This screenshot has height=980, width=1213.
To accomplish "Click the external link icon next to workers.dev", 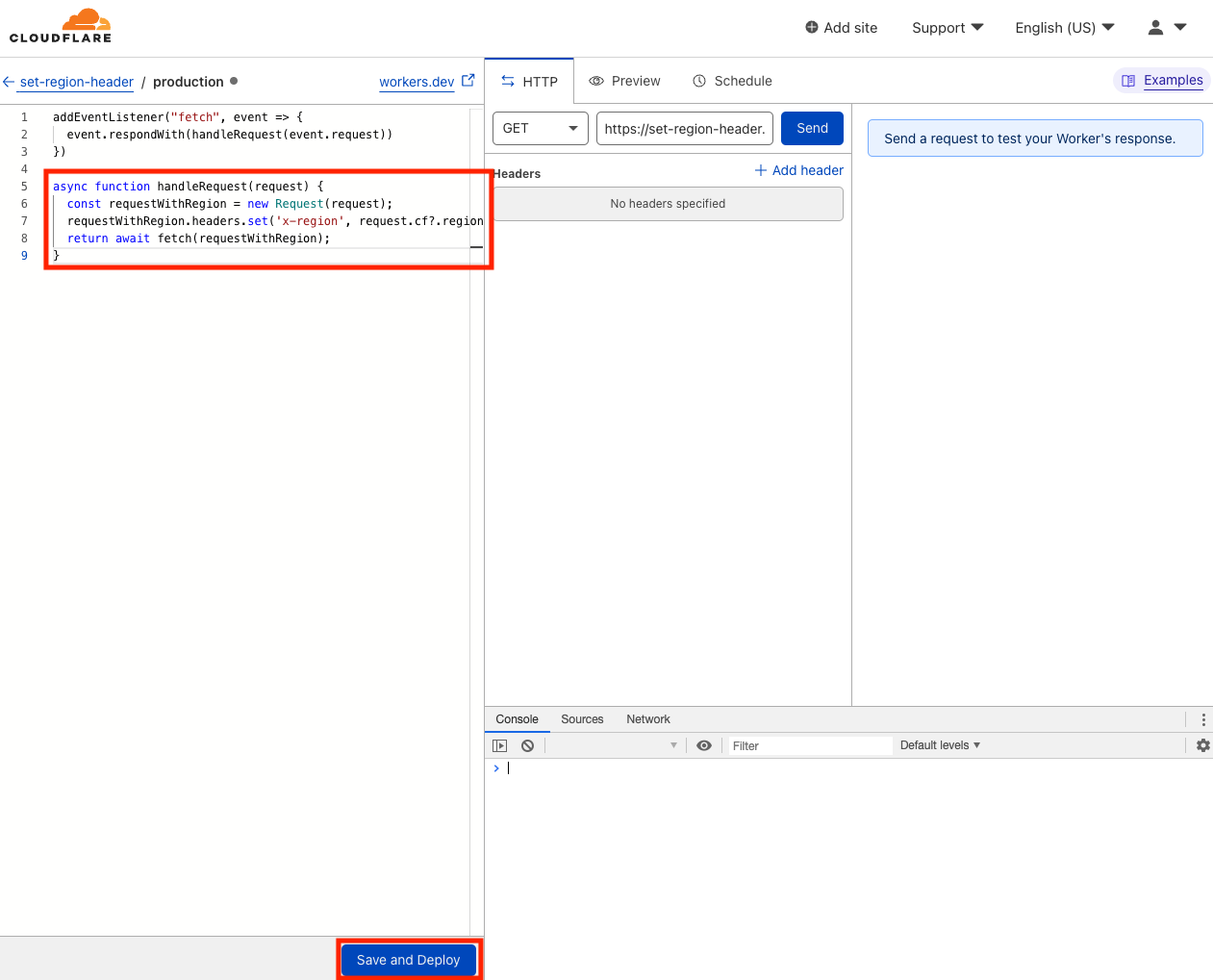I will 468,80.
